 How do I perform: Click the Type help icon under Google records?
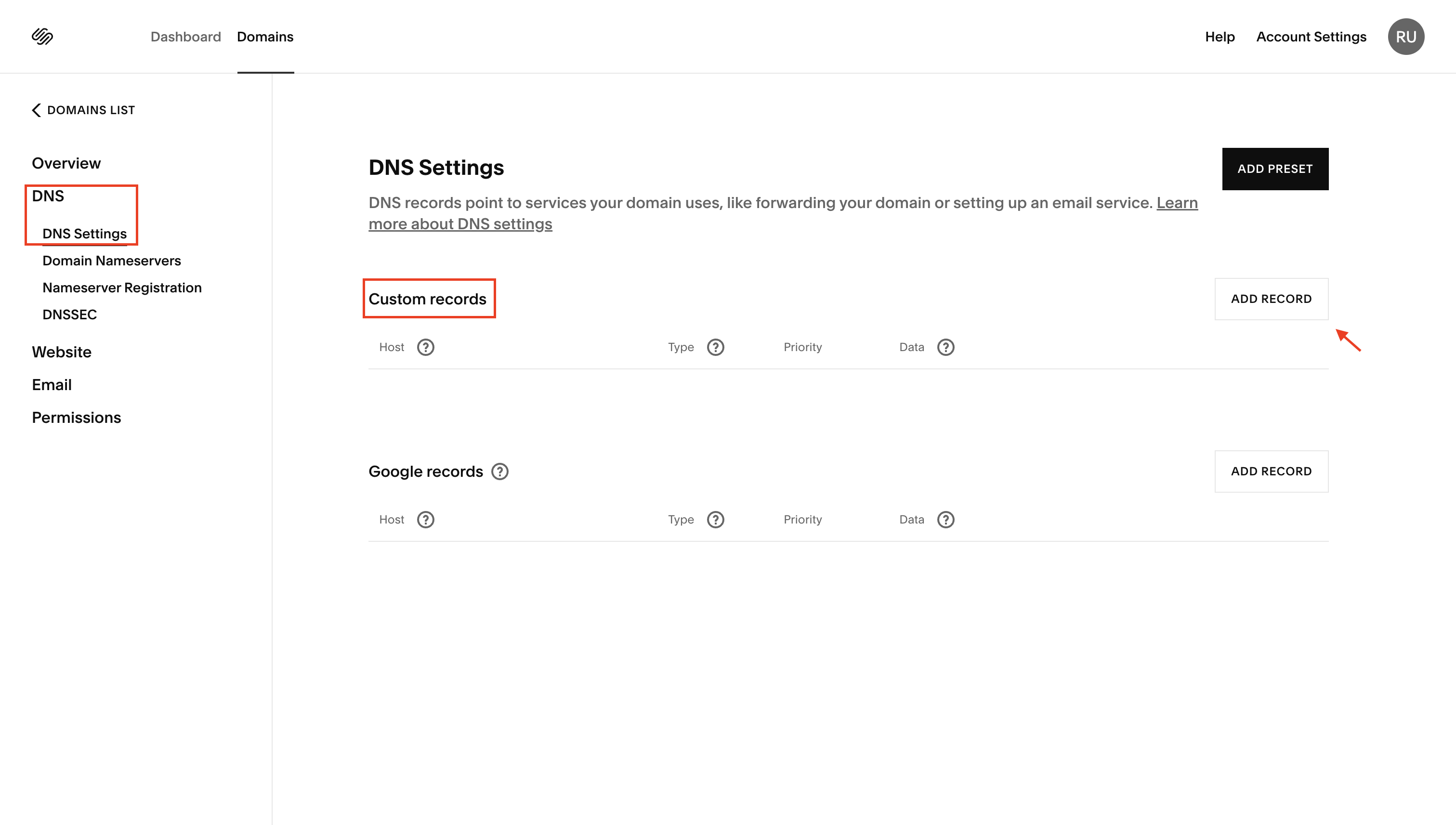(716, 520)
